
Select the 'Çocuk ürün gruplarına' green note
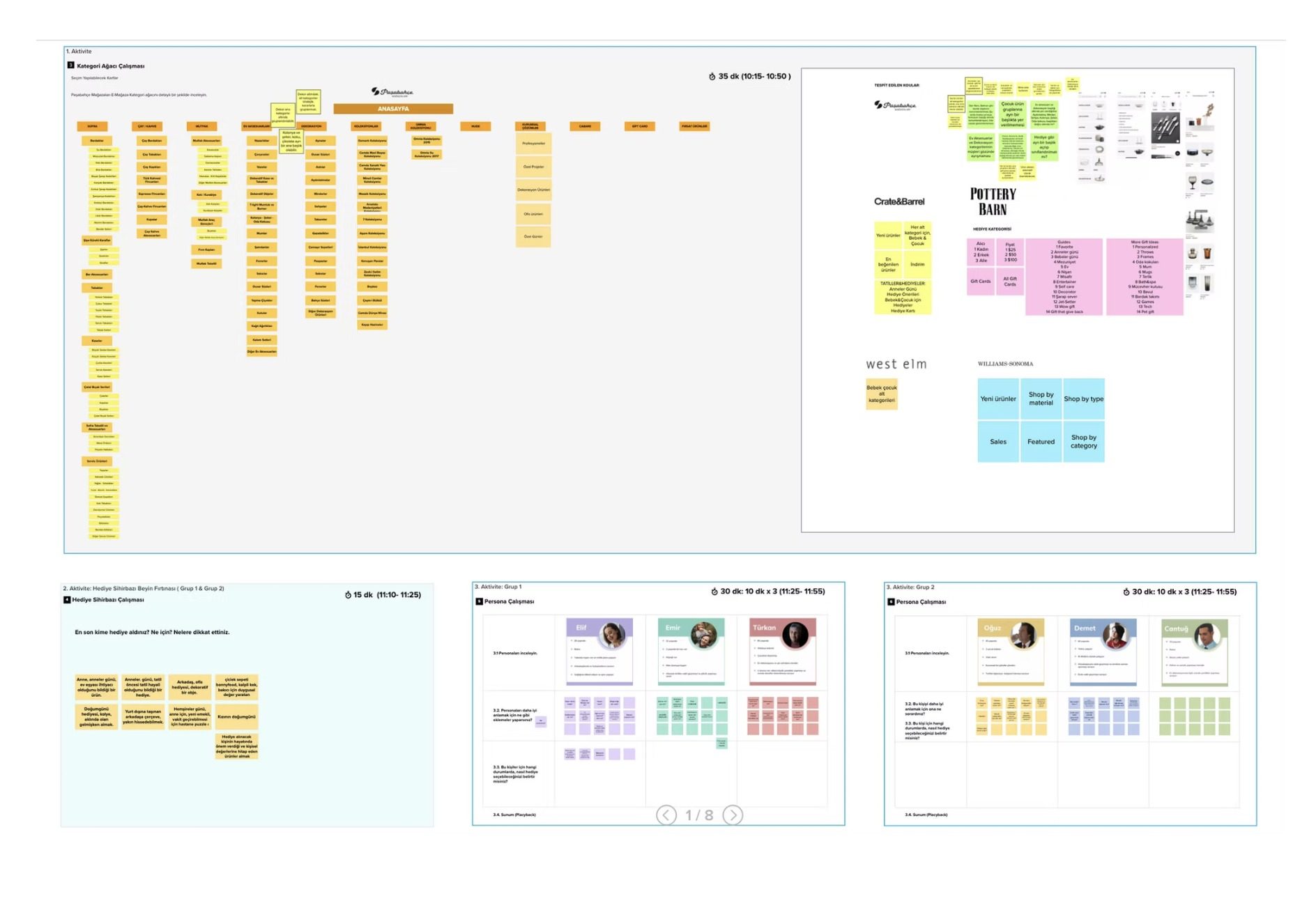point(1012,114)
